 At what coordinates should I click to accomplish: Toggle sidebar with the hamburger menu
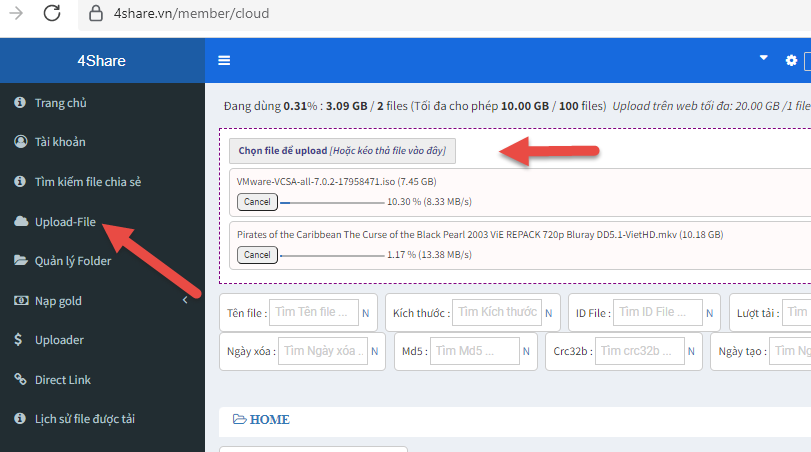(224, 61)
